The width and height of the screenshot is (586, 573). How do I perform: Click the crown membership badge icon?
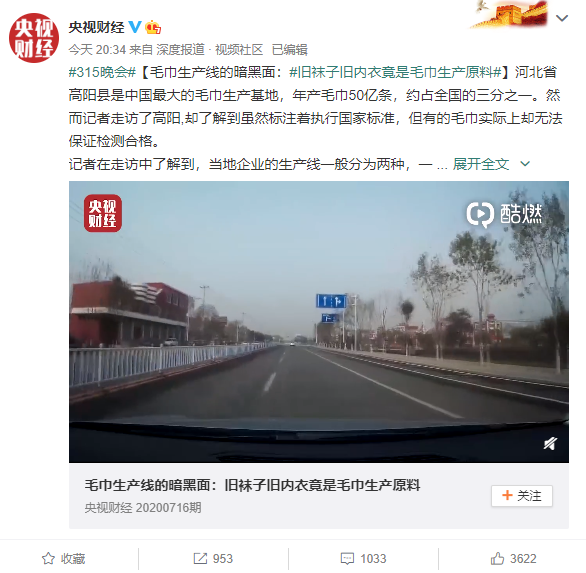[x=153, y=27]
